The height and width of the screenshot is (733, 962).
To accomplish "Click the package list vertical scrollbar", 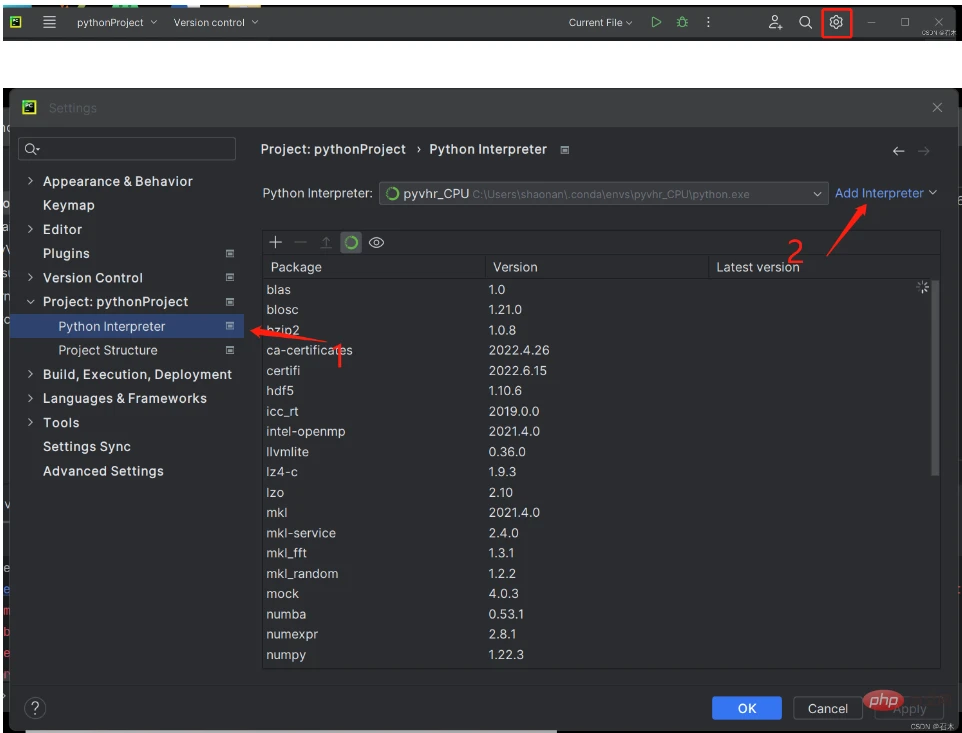I will click(935, 380).
